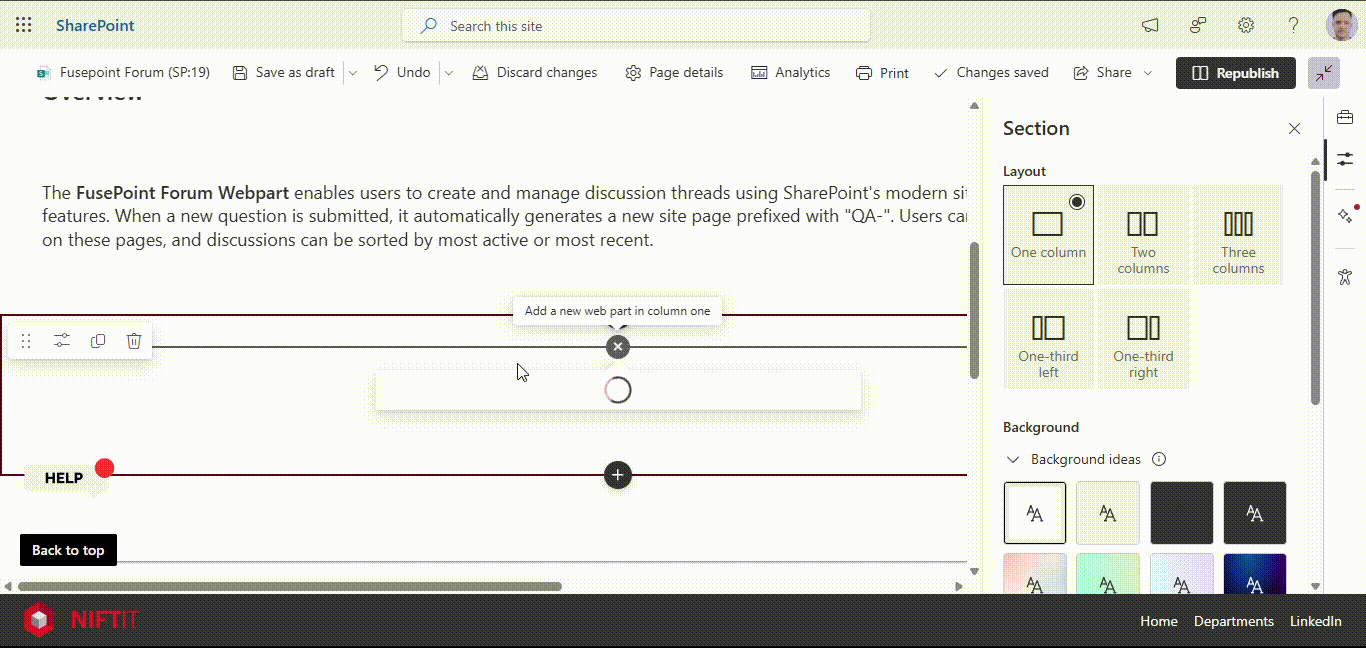1366x648 pixels.
Task: Click the duplicate section icon
Action: point(98,341)
